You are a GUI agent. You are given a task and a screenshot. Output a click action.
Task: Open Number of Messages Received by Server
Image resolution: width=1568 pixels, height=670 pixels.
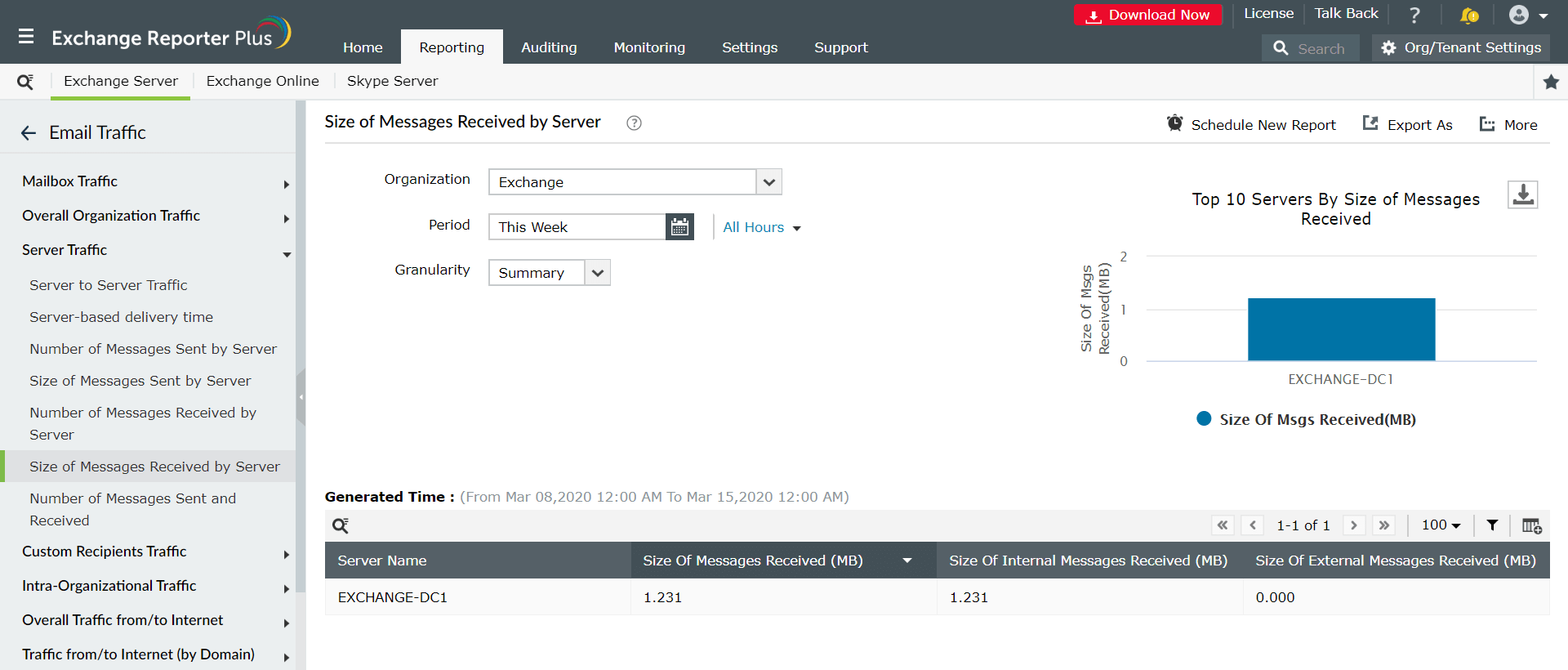coord(143,424)
